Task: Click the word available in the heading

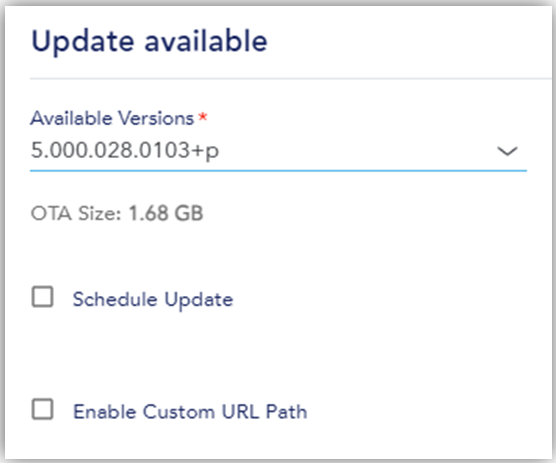Action: pos(206,41)
